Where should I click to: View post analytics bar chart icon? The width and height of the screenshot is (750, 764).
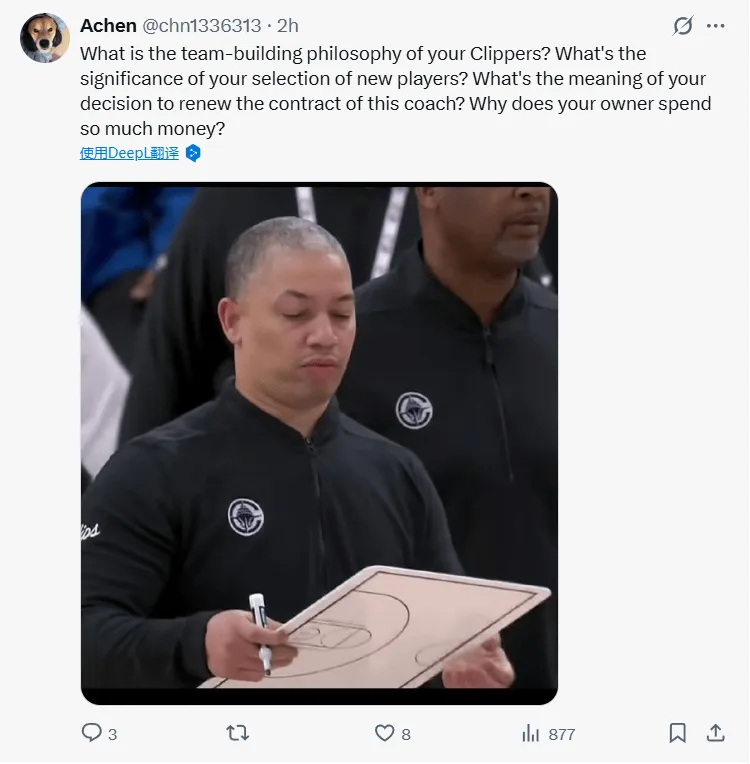click(530, 733)
